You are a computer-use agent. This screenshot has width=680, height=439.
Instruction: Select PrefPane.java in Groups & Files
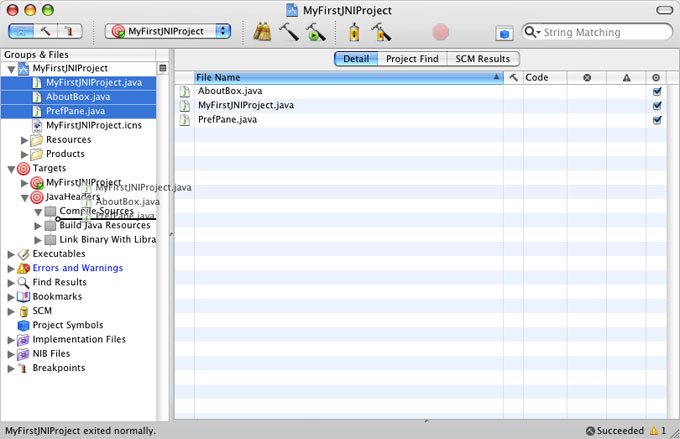point(78,111)
